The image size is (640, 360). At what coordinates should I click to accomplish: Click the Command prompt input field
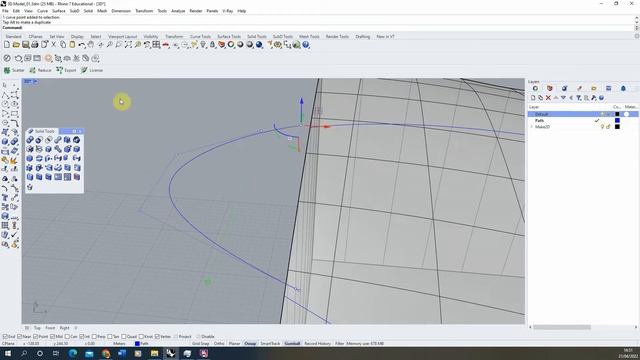click(317, 27)
